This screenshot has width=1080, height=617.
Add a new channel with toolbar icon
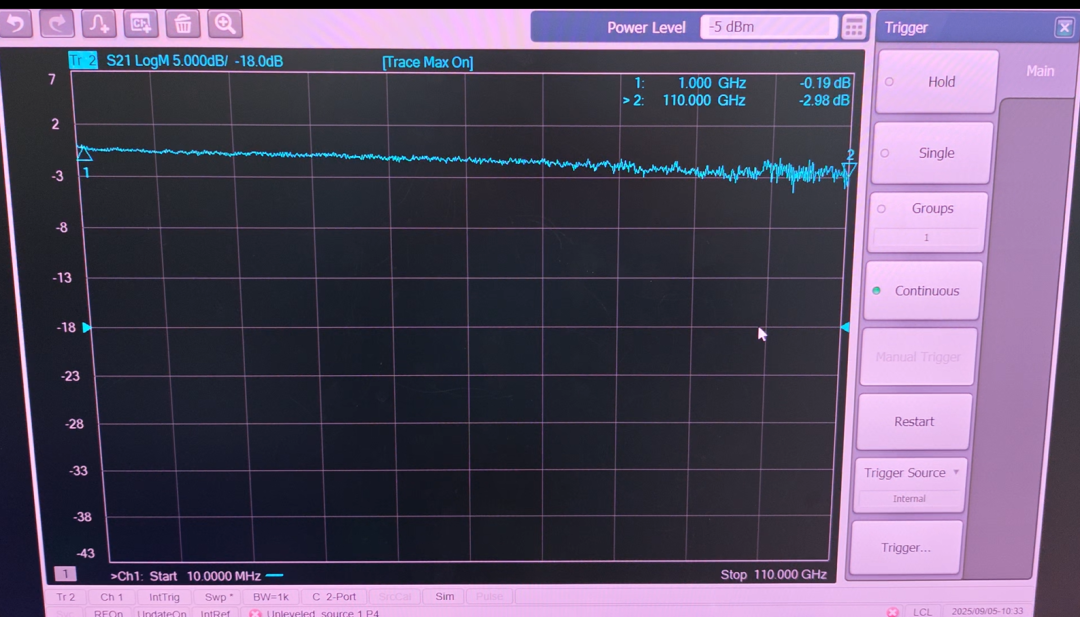click(x=140, y=23)
